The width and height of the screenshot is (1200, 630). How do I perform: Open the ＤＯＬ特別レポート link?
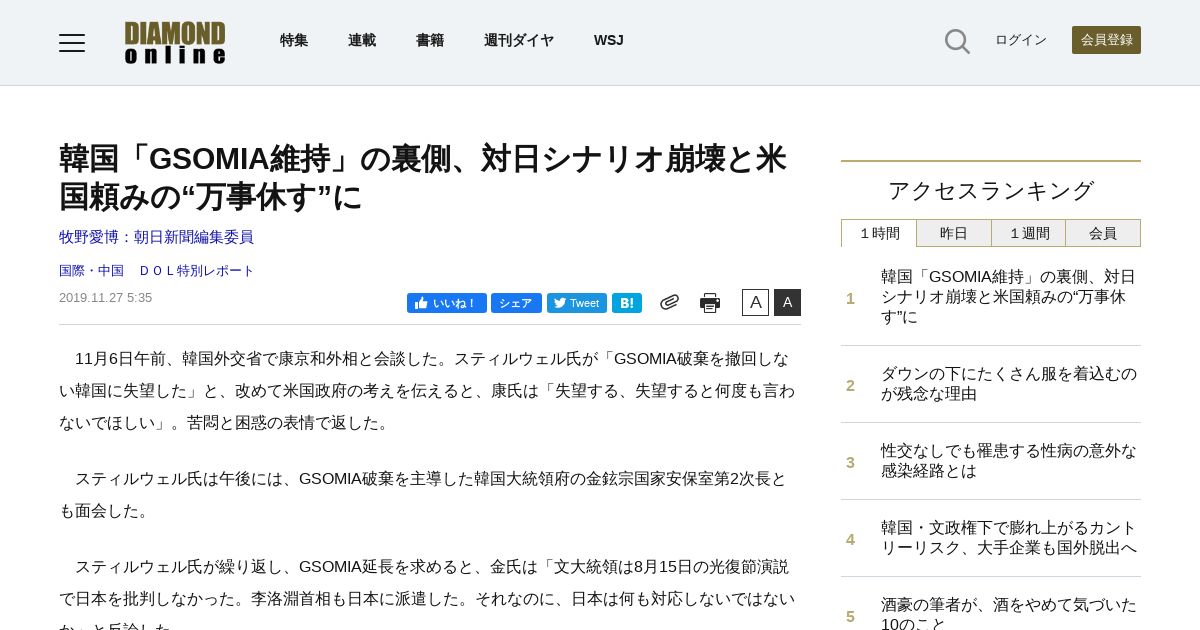click(x=196, y=271)
